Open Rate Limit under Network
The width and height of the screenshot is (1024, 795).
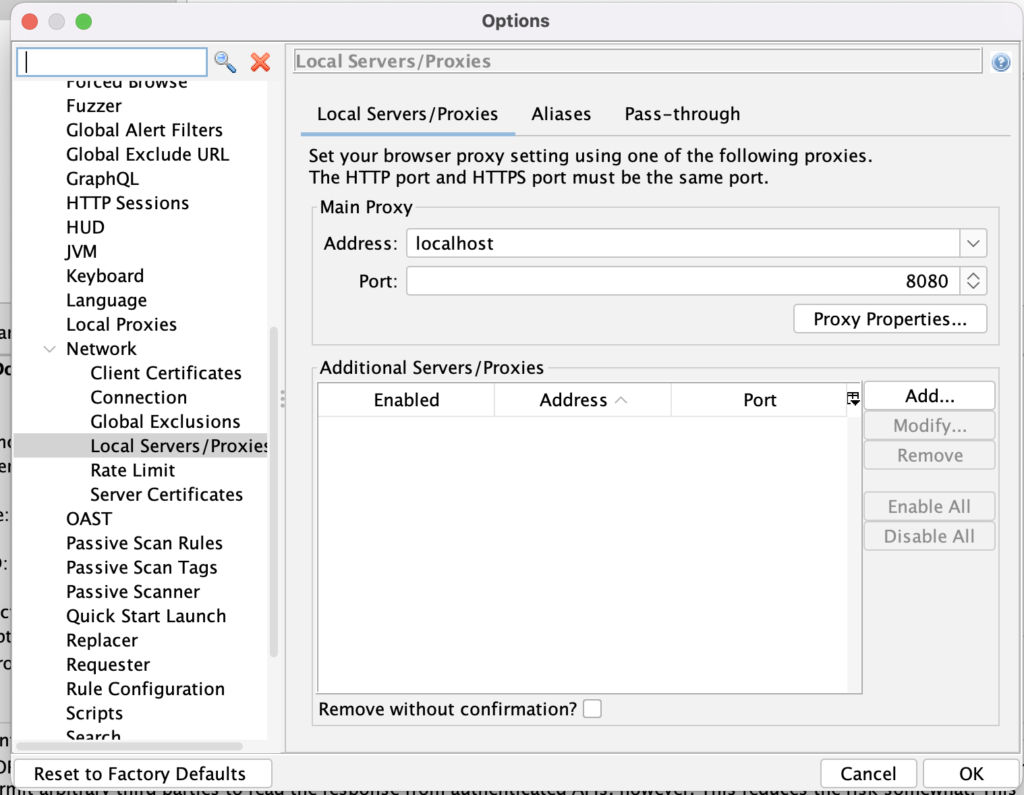[133, 470]
